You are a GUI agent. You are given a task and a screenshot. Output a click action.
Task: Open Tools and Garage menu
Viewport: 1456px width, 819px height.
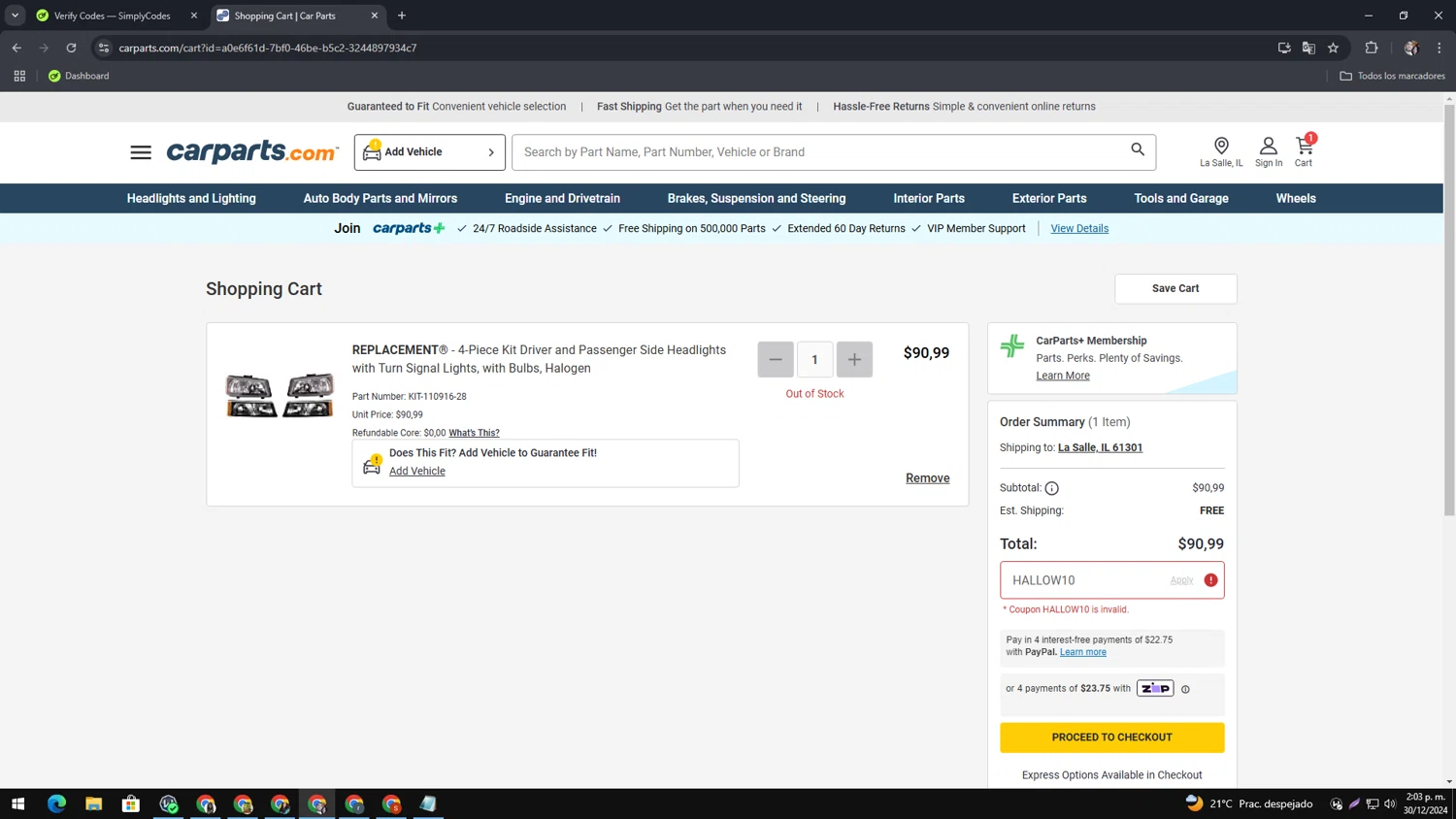coord(1181,198)
